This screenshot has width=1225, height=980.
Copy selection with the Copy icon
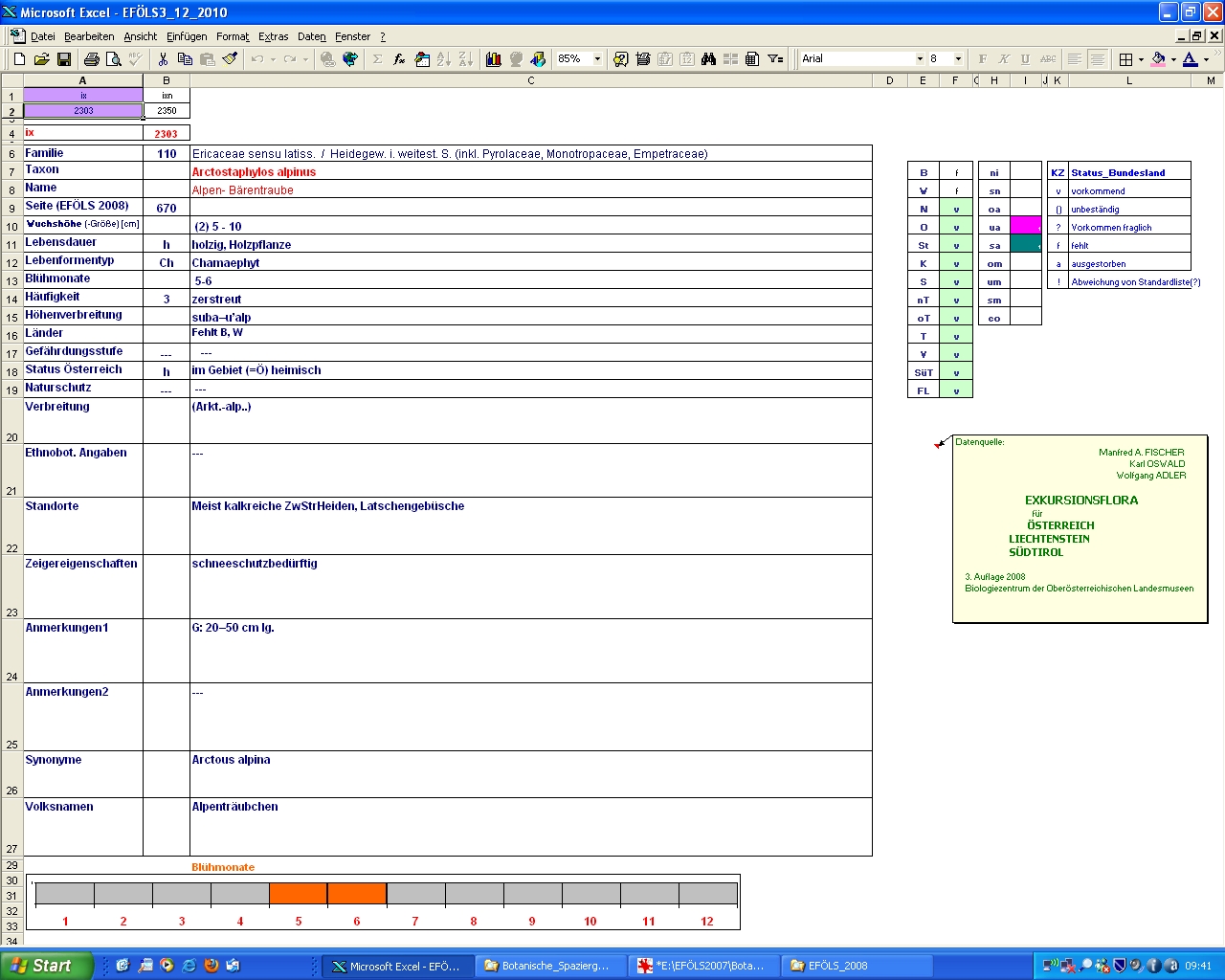coord(185,59)
